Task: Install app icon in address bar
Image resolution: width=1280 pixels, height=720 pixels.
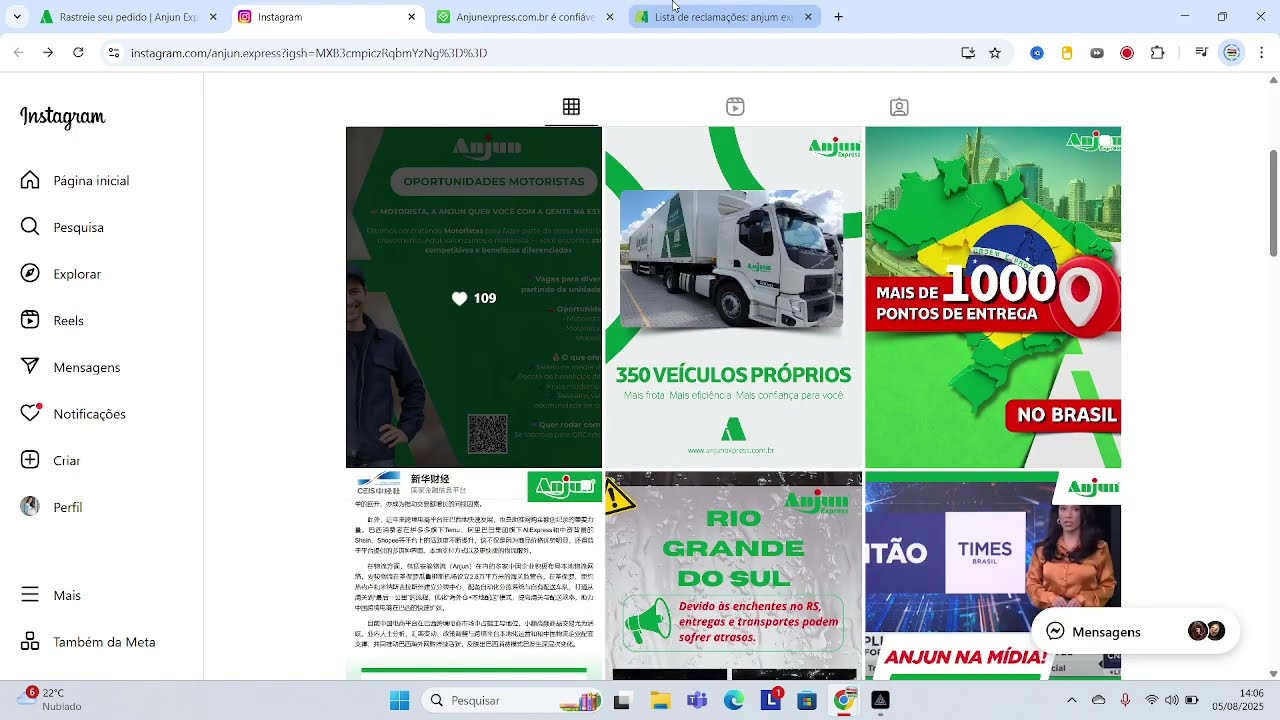Action: coord(967,53)
